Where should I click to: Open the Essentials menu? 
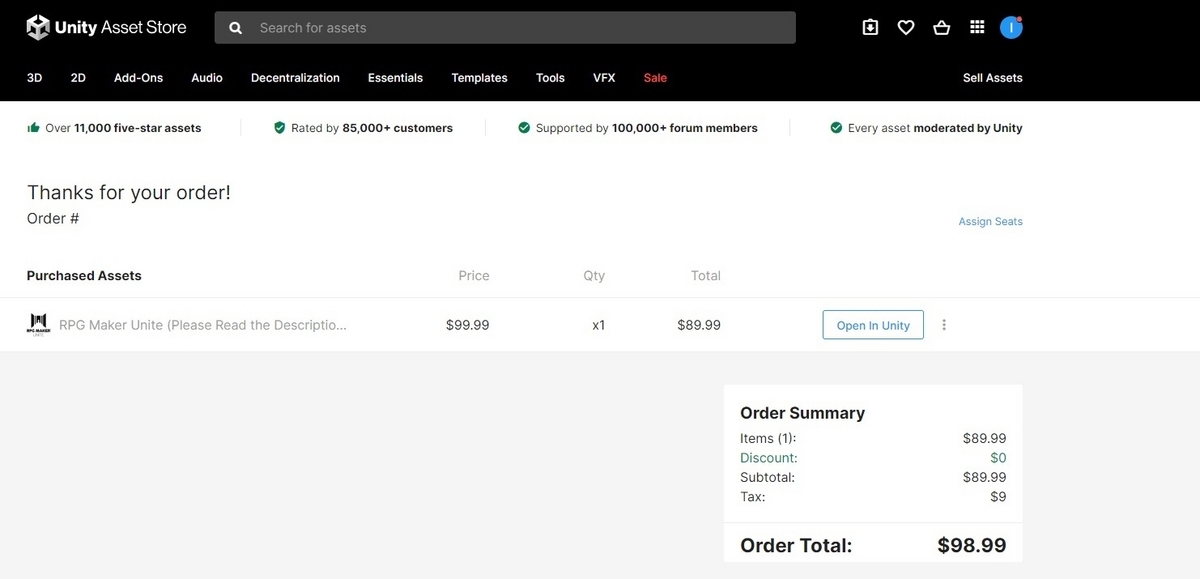click(395, 78)
